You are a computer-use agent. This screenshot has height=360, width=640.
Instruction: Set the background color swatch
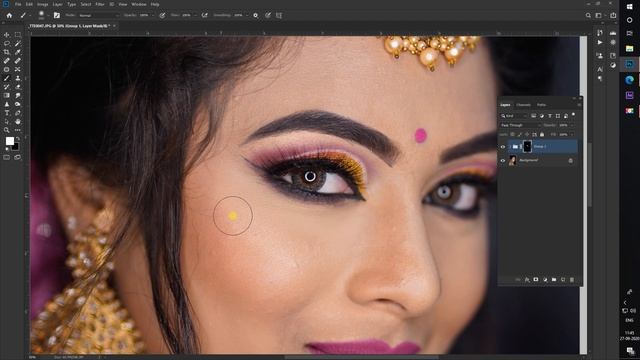click(16, 147)
